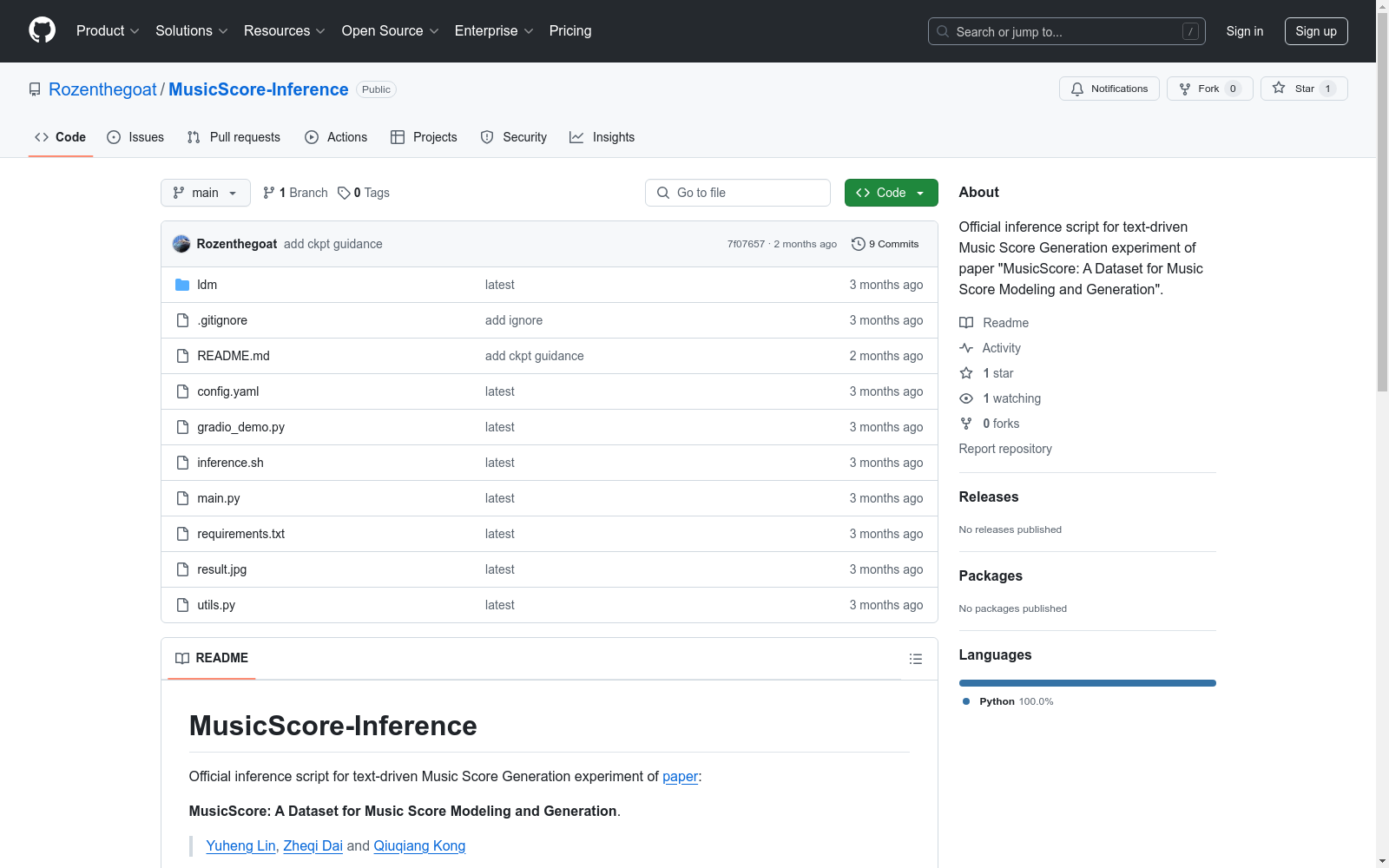Image resolution: width=1389 pixels, height=868 pixels.
Task: Open the main branch selector dropdown
Action: point(206,193)
